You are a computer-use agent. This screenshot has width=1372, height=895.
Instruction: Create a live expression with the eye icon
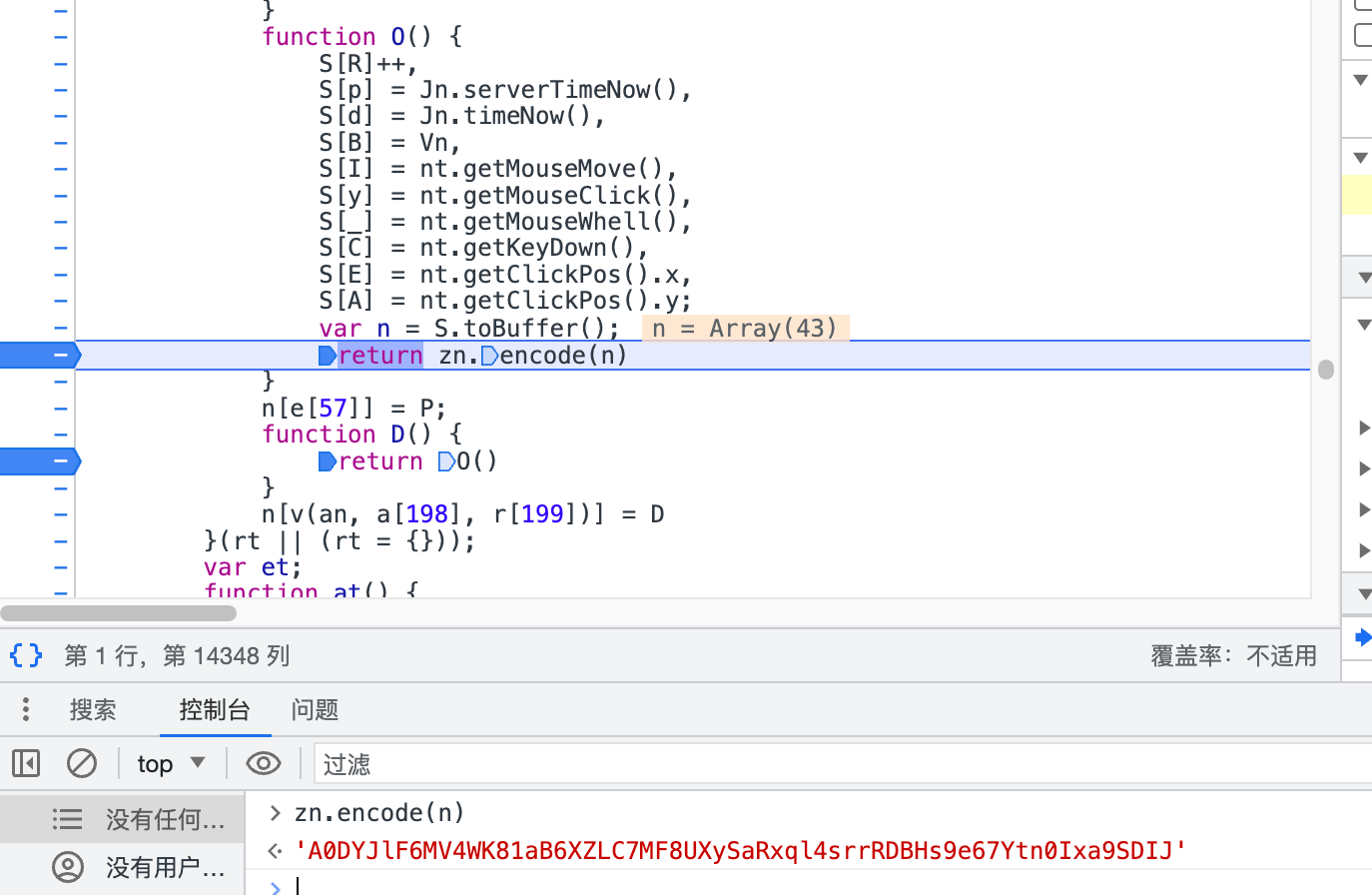click(x=264, y=764)
